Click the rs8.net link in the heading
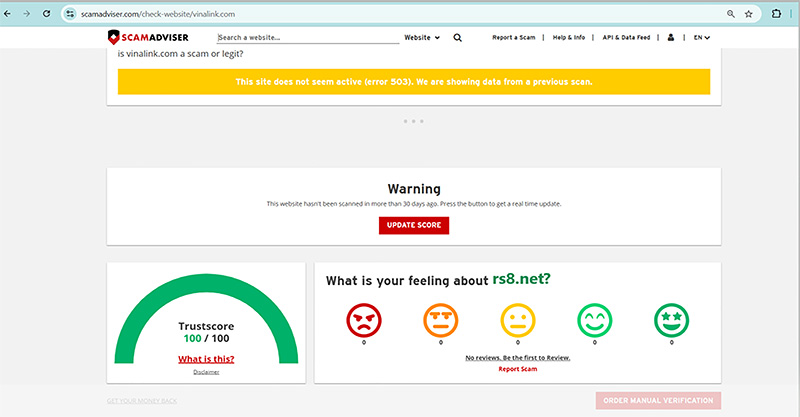 (x=521, y=279)
